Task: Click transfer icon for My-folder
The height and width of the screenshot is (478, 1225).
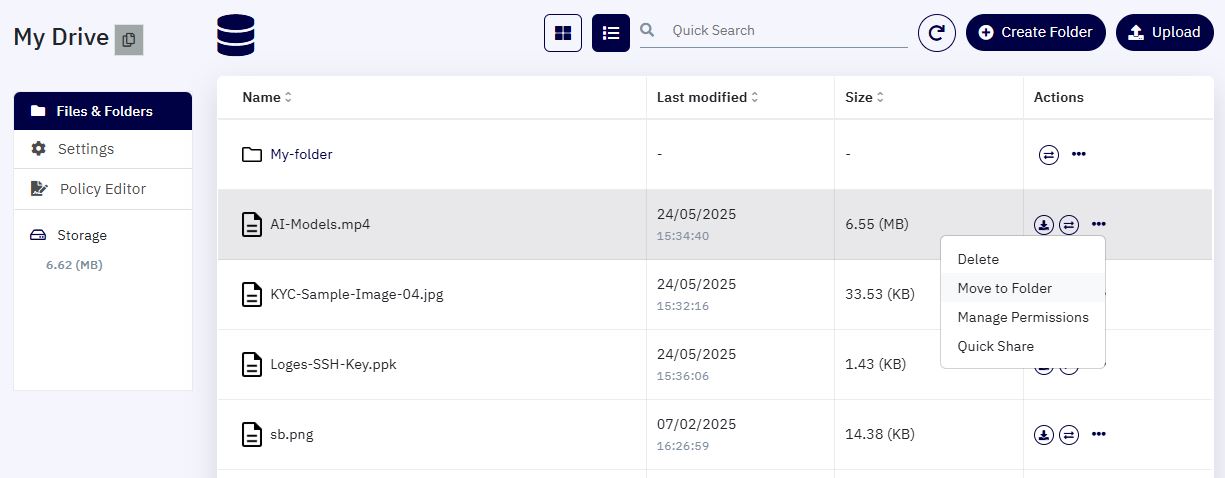Action: tap(1049, 155)
